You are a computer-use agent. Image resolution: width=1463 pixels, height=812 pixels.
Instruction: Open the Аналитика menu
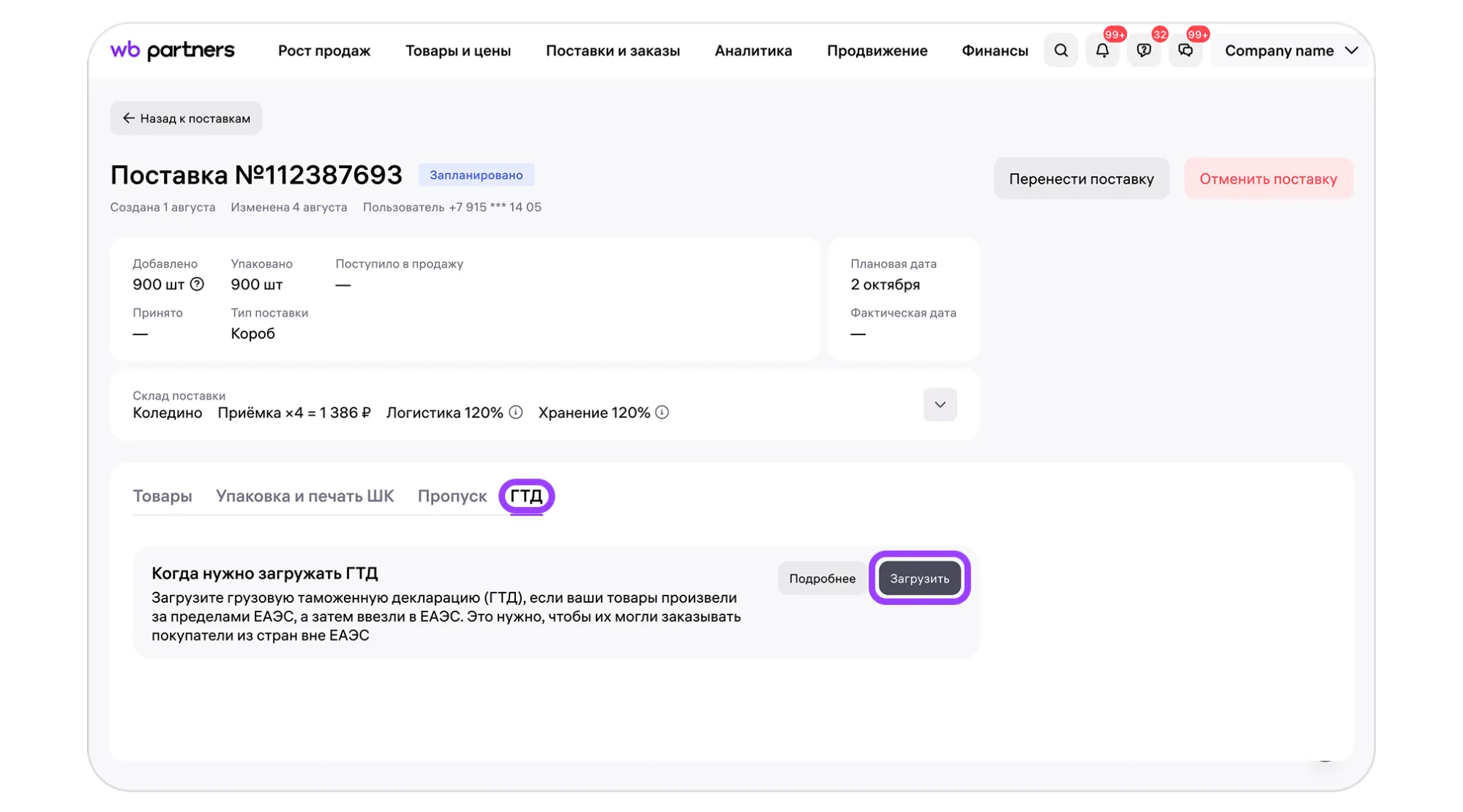[753, 50]
